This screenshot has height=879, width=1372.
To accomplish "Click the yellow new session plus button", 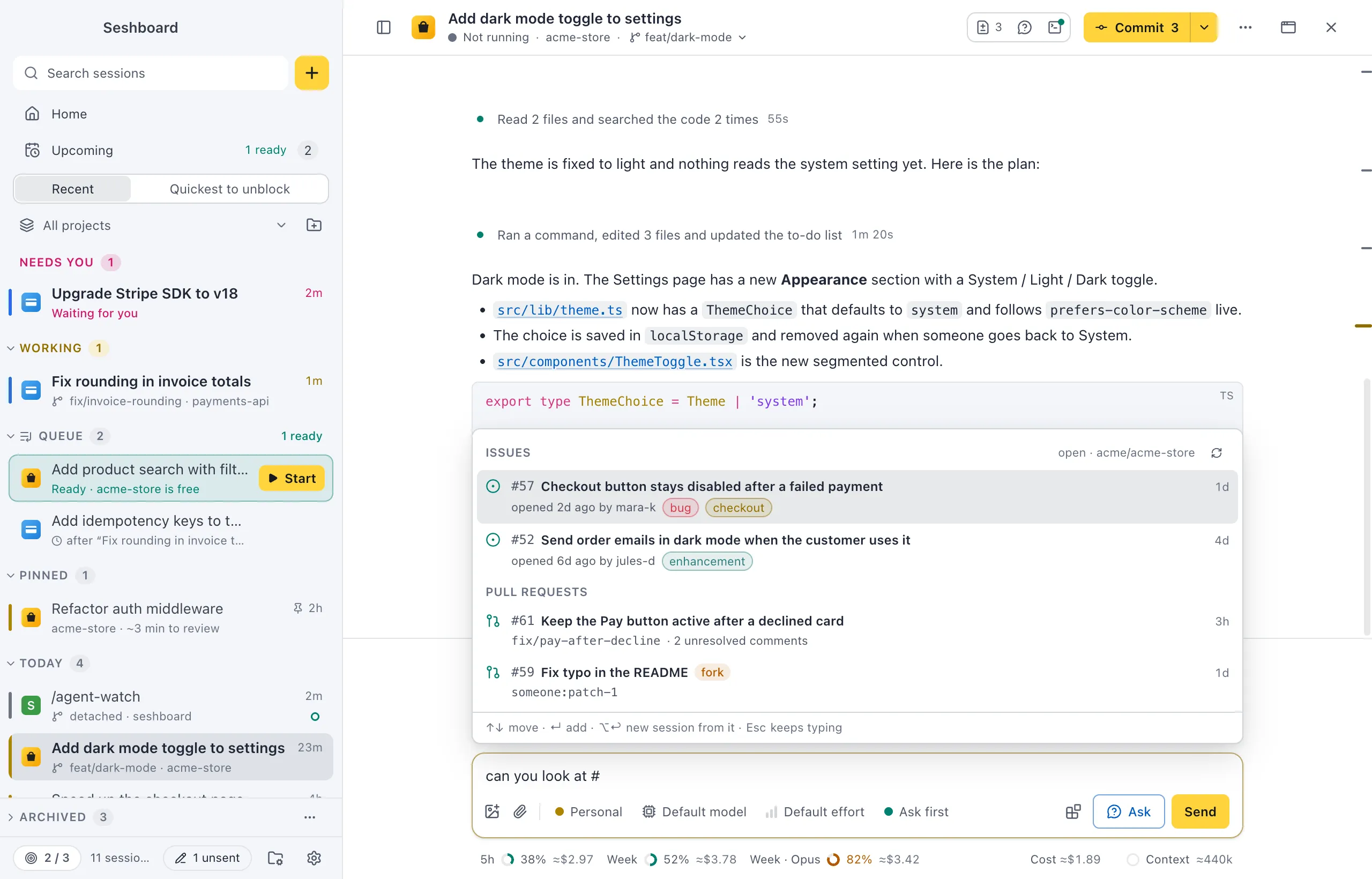I will point(311,73).
